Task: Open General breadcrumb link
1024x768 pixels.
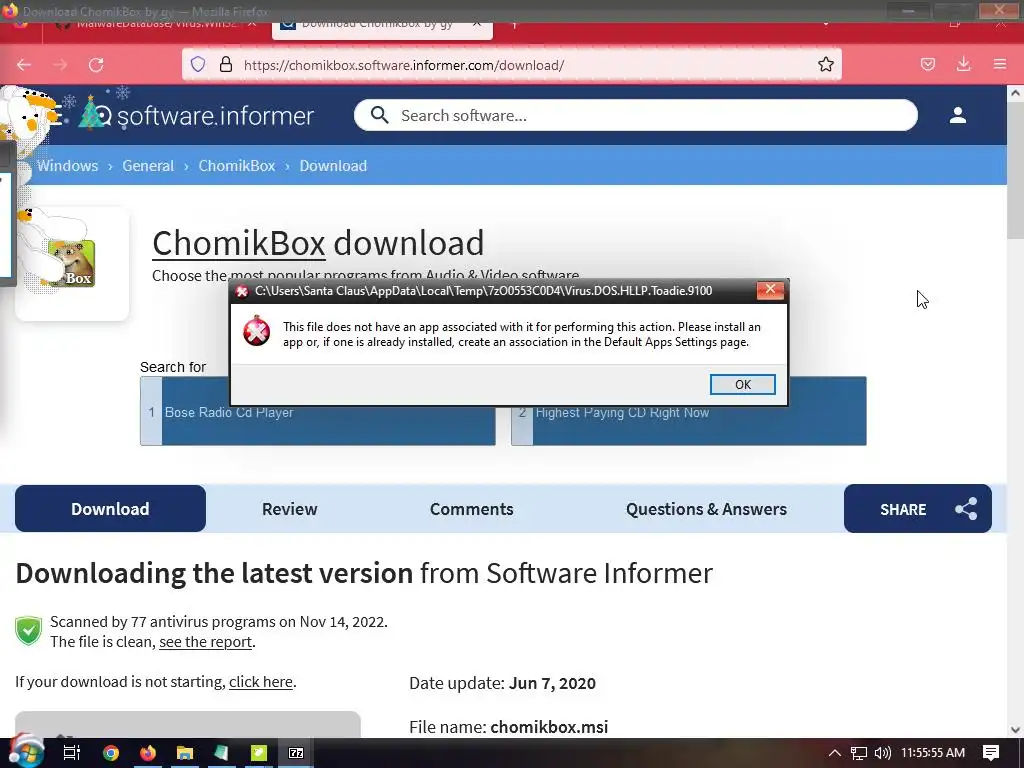Action: click(x=148, y=166)
